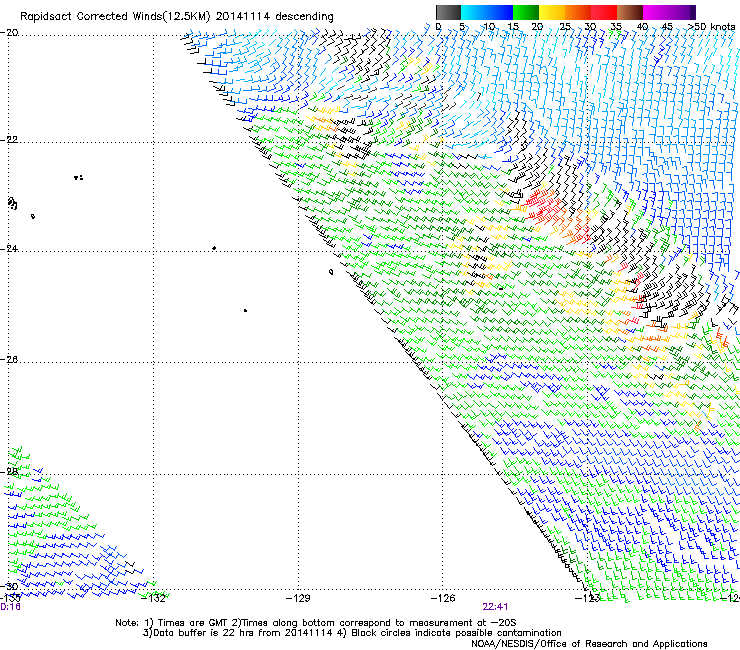This screenshot has width=740, height=650.
Task: Click the magenta 40-45 knots legend swatch
Action: 656,12
